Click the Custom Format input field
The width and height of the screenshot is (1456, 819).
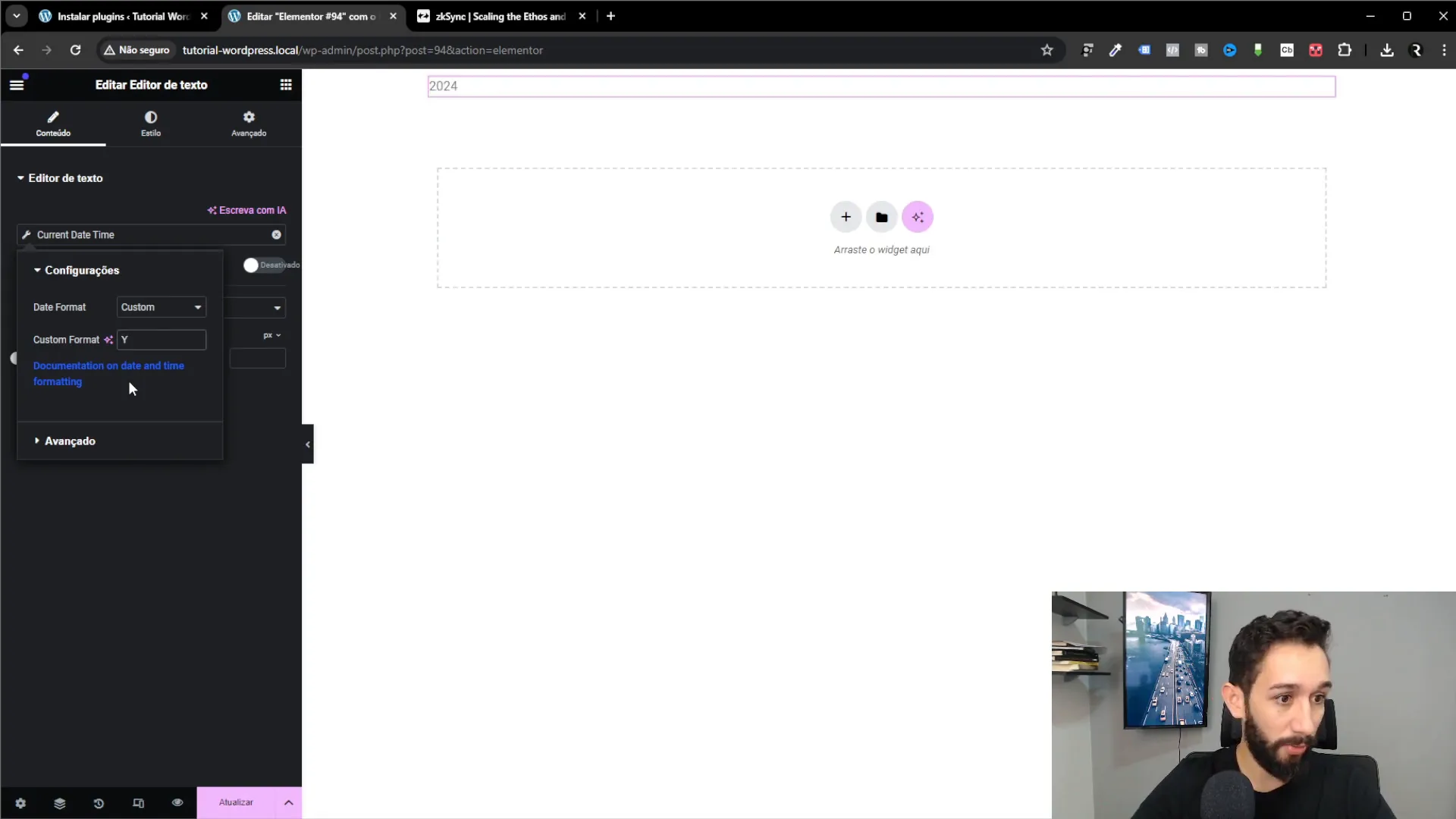pos(161,339)
